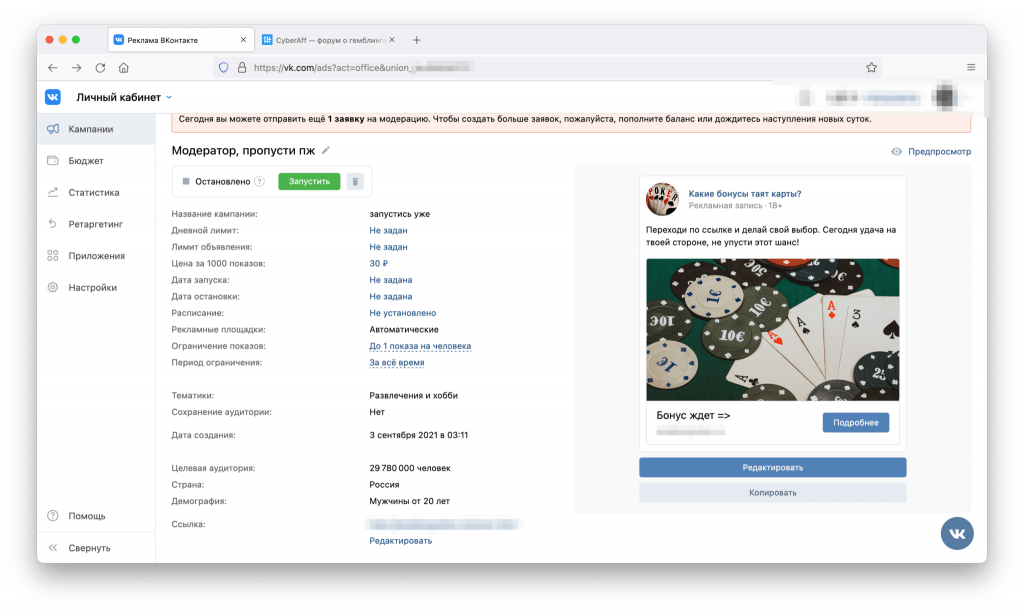Image resolution: width=1024 pixels, height=612 pixels.
Task: Click the text Развлечения и хобби
Action: (413, 395)
